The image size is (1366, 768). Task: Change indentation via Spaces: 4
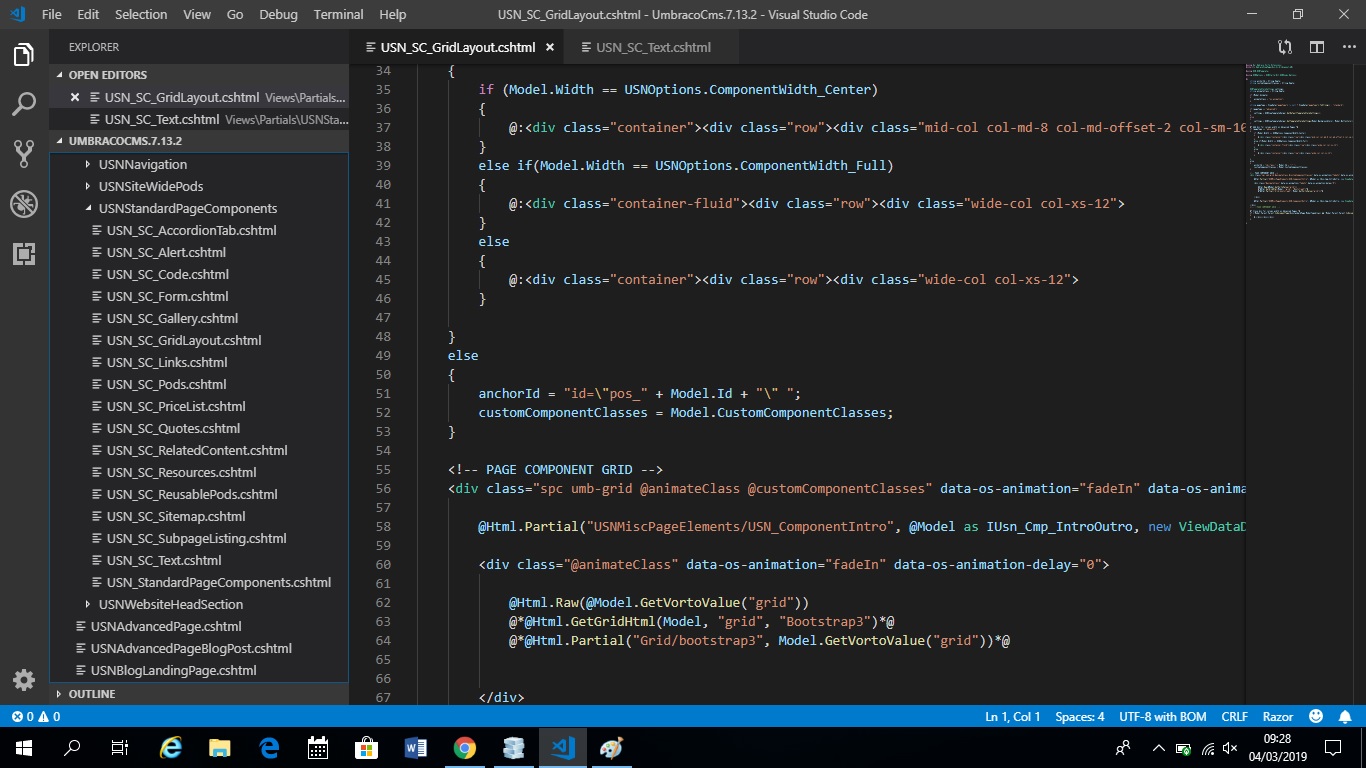1080,717
